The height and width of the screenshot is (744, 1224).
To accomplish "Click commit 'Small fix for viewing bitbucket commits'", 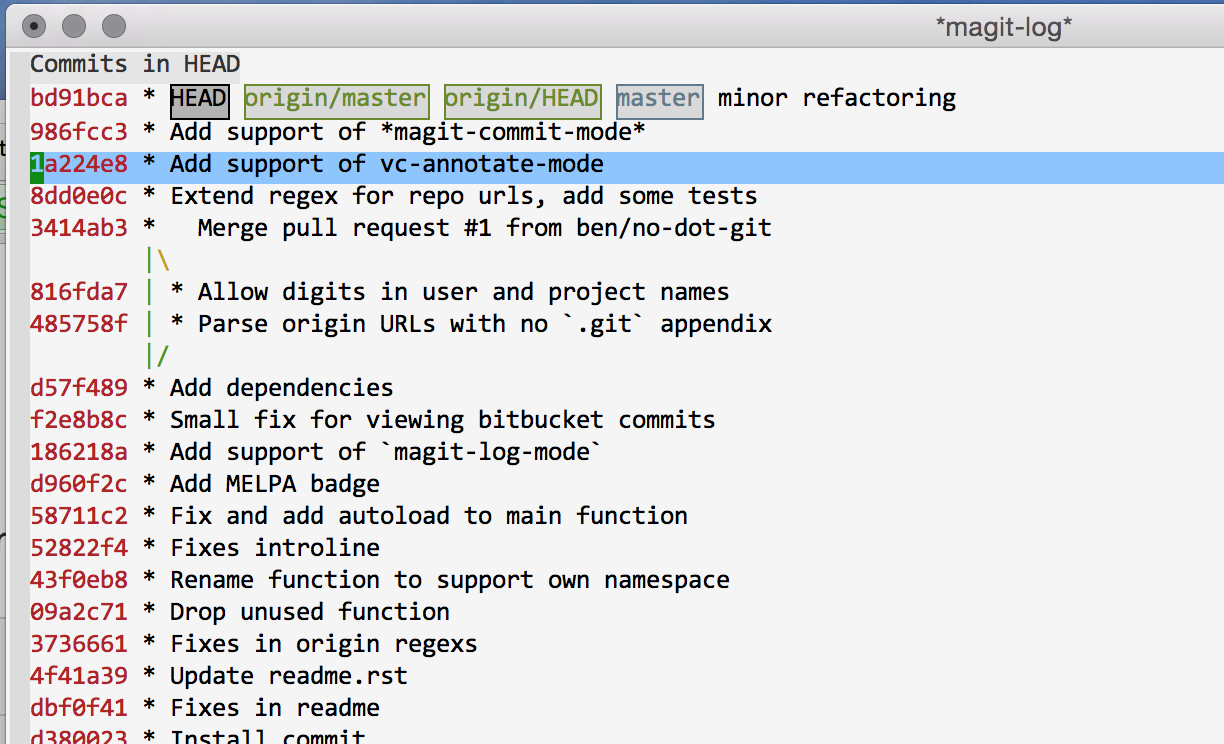I will pos(442,420).
